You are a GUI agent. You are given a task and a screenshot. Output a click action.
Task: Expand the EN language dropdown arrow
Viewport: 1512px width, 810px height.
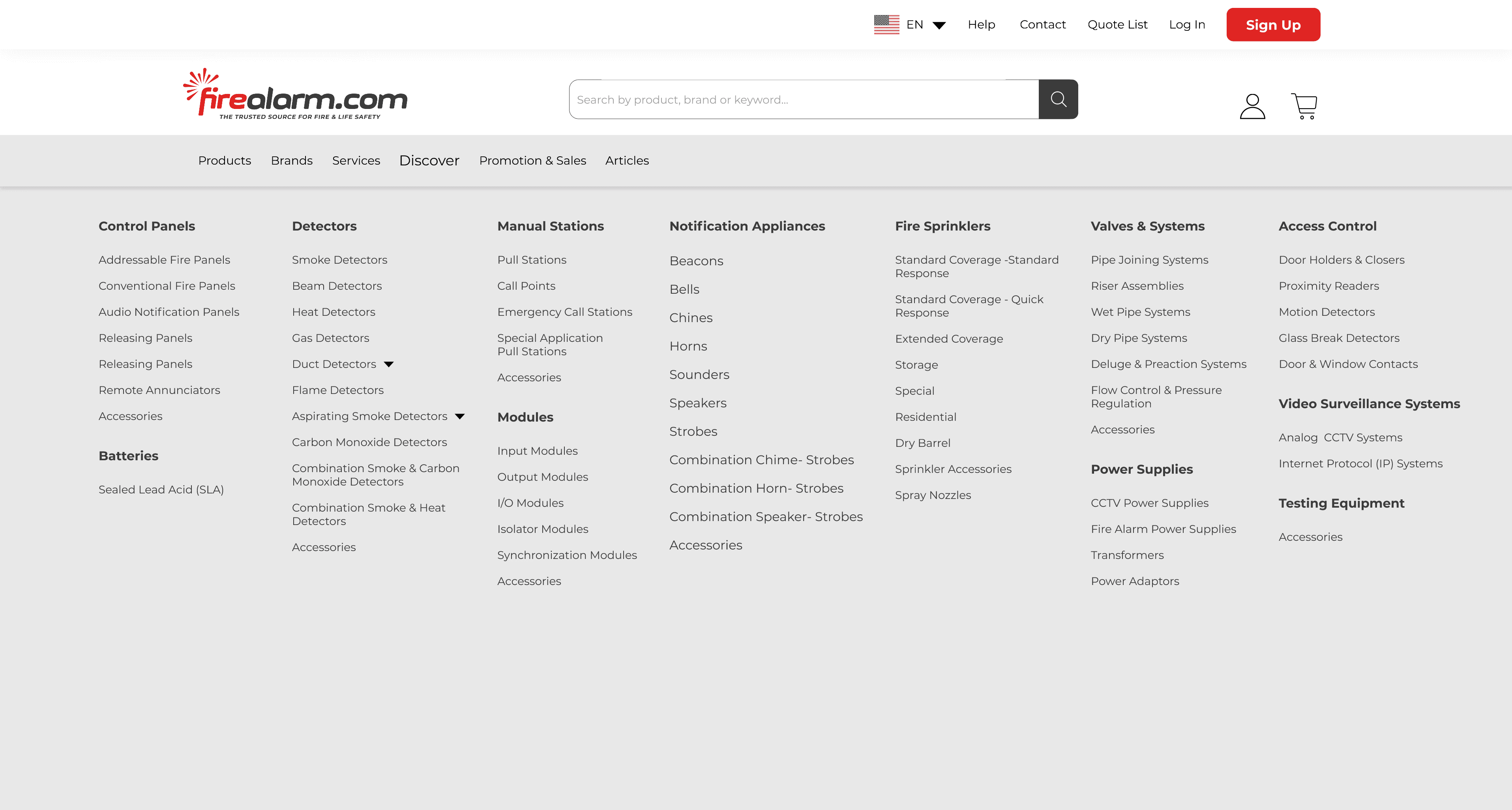coord(939,25)
